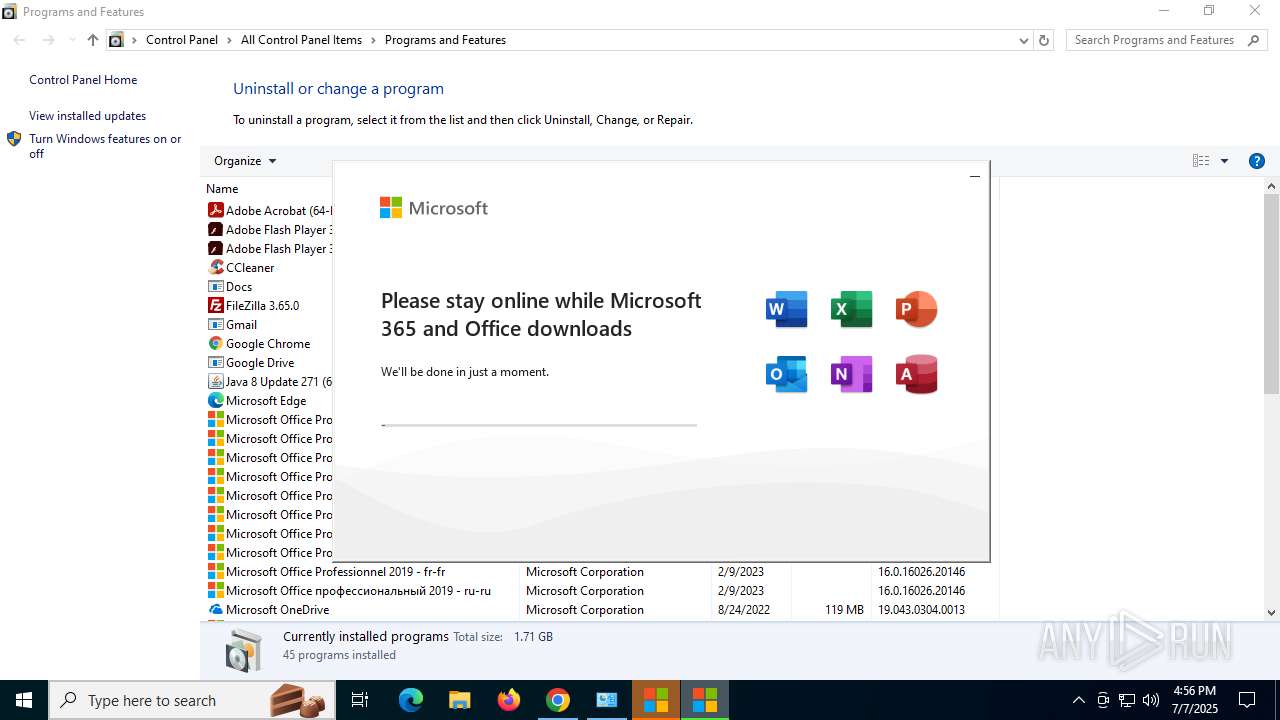Click the OneNote icon in the Office installer
Screen dimensions: 1280x720
[x=851, y=374]
